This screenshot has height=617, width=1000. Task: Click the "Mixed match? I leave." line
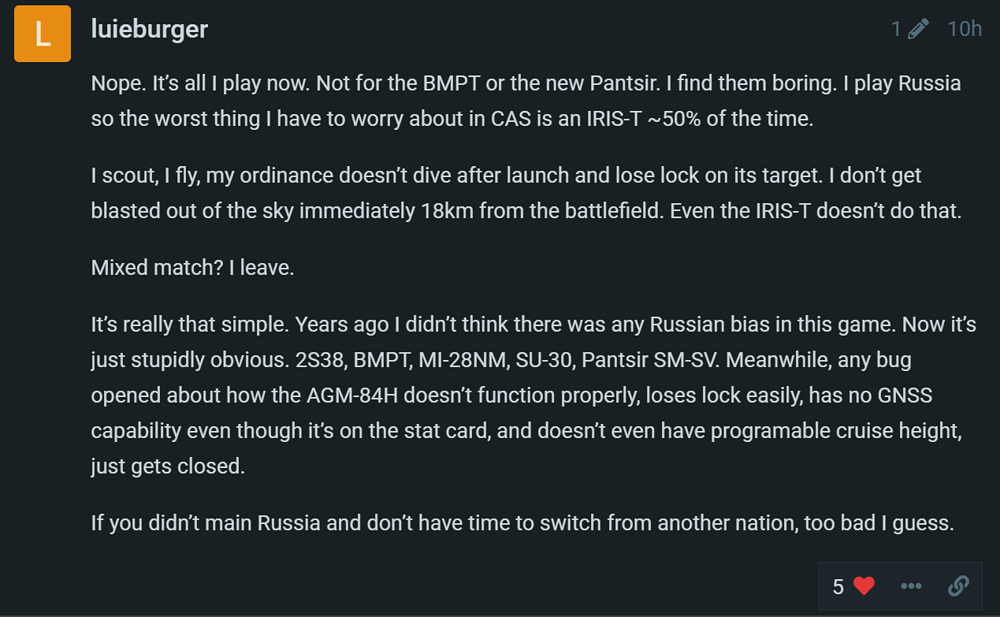tap(178, 268)
